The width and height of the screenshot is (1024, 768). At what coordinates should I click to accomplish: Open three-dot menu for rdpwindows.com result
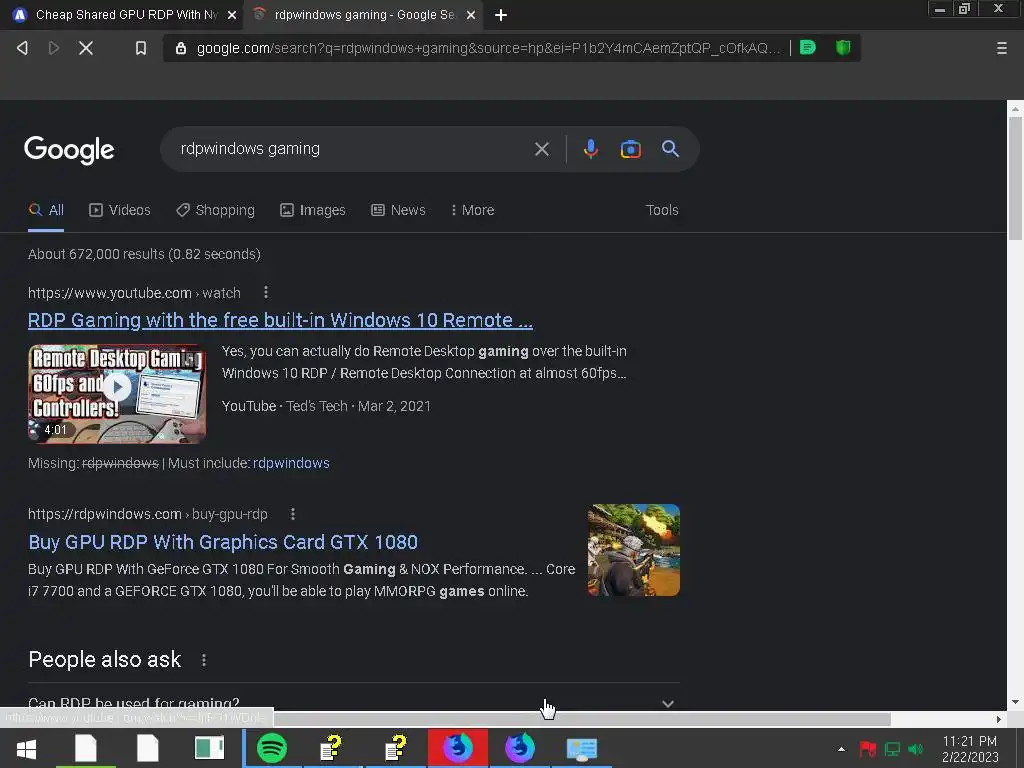click(293, 514)
